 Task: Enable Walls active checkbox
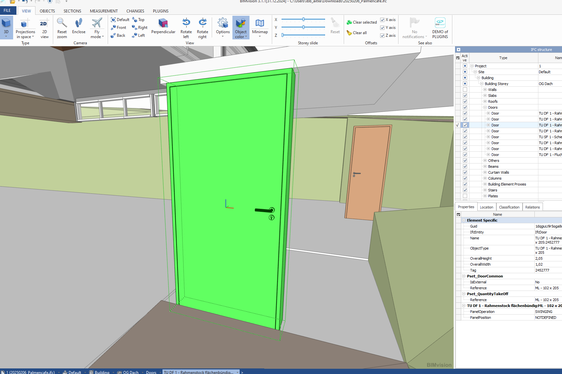[465, 90]
